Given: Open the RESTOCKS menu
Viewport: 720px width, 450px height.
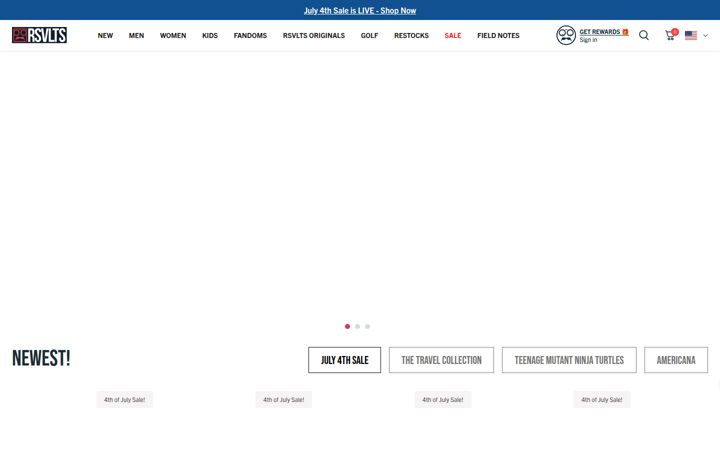Looking at the screenshot, I should (x=411, y=35).
